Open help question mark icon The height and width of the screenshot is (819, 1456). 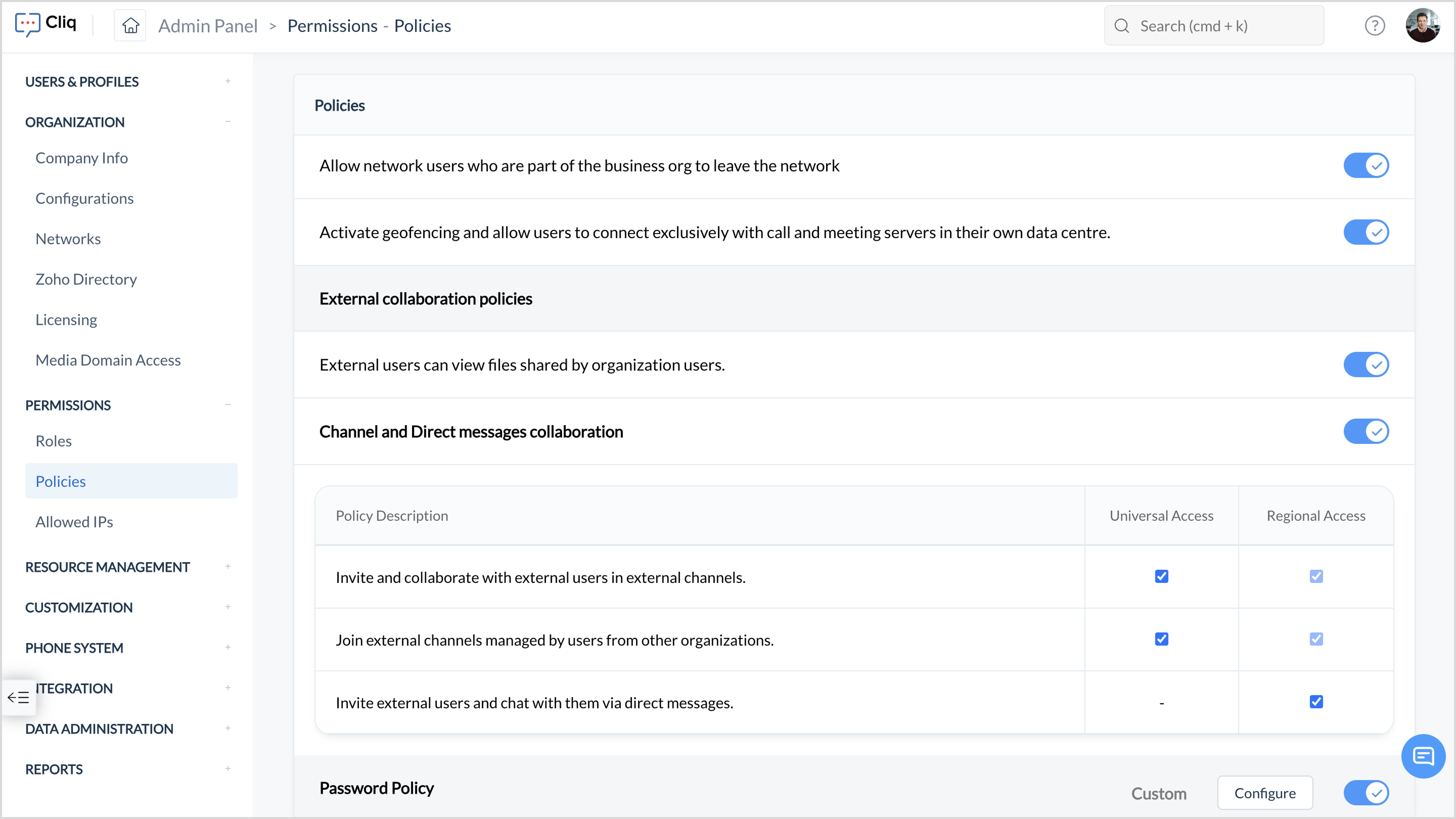click(x=1375, y=25)
